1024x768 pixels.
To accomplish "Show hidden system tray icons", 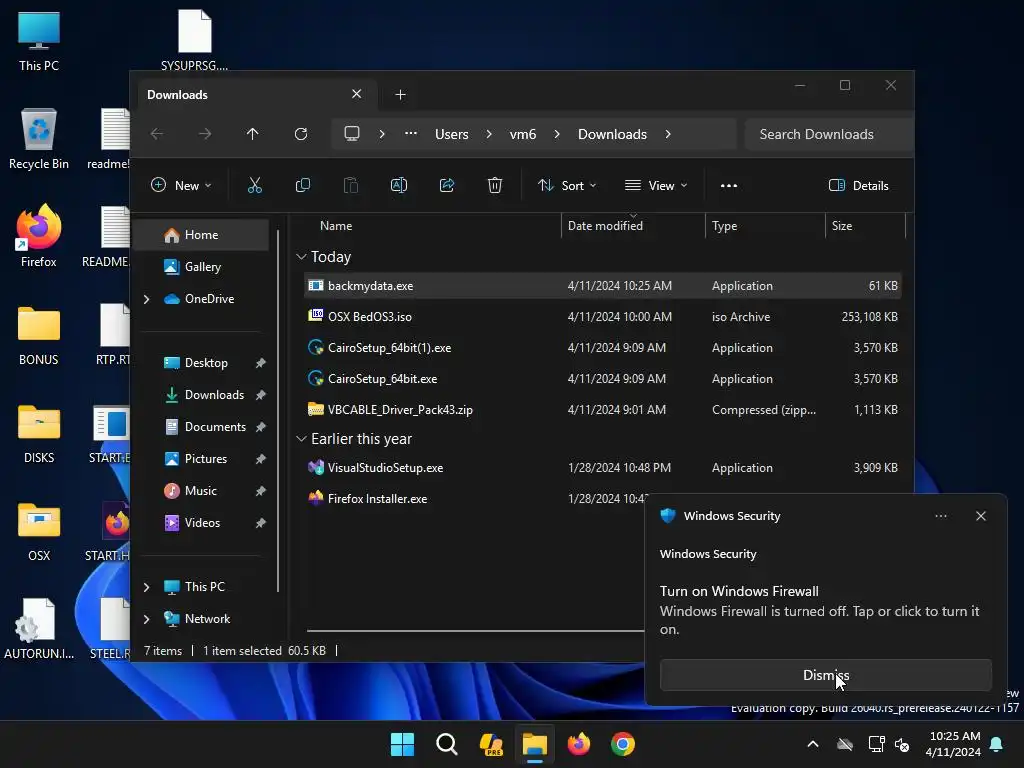I will 813,744.
